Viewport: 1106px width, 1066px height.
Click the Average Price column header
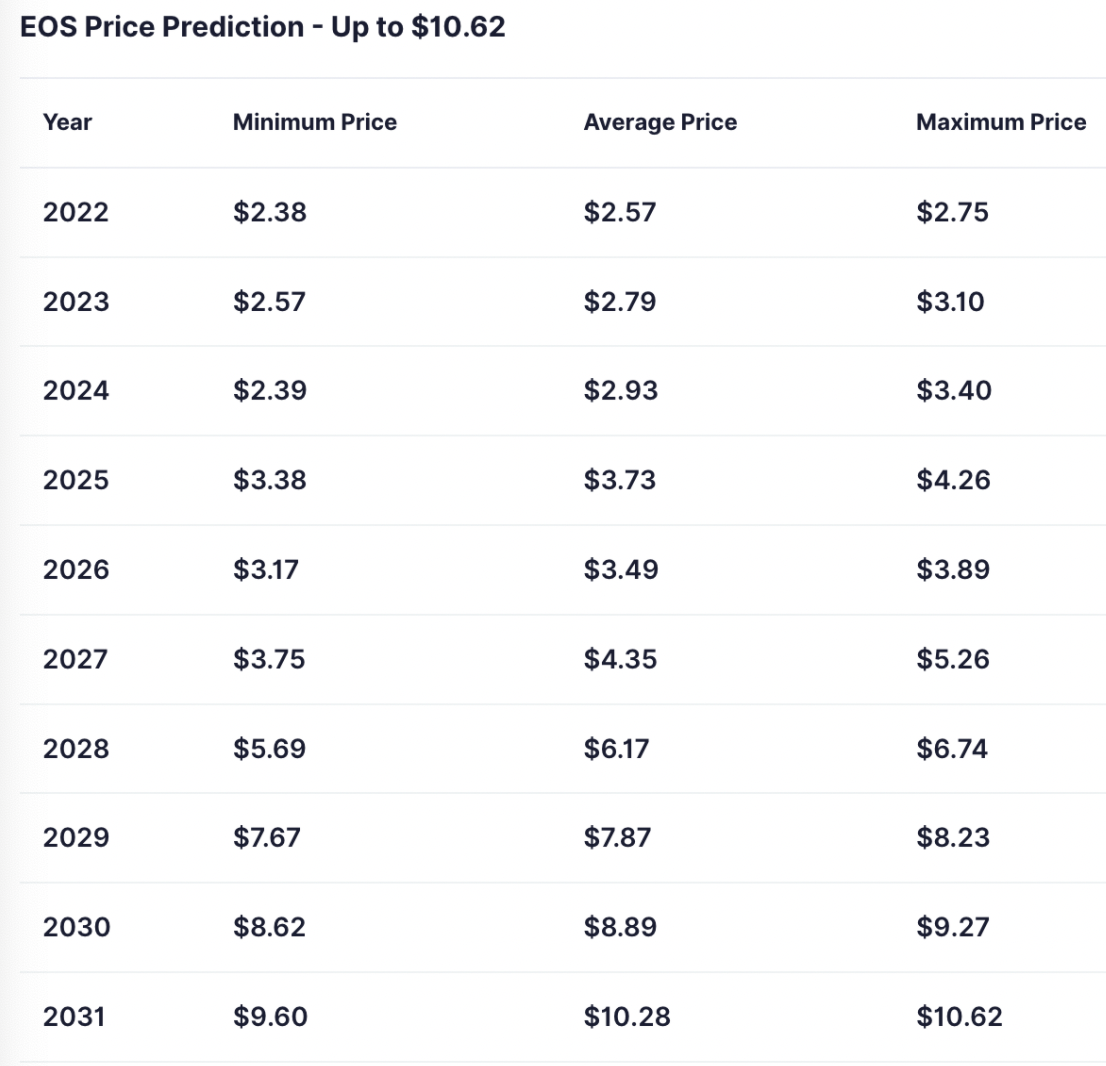tap(660, 123)
